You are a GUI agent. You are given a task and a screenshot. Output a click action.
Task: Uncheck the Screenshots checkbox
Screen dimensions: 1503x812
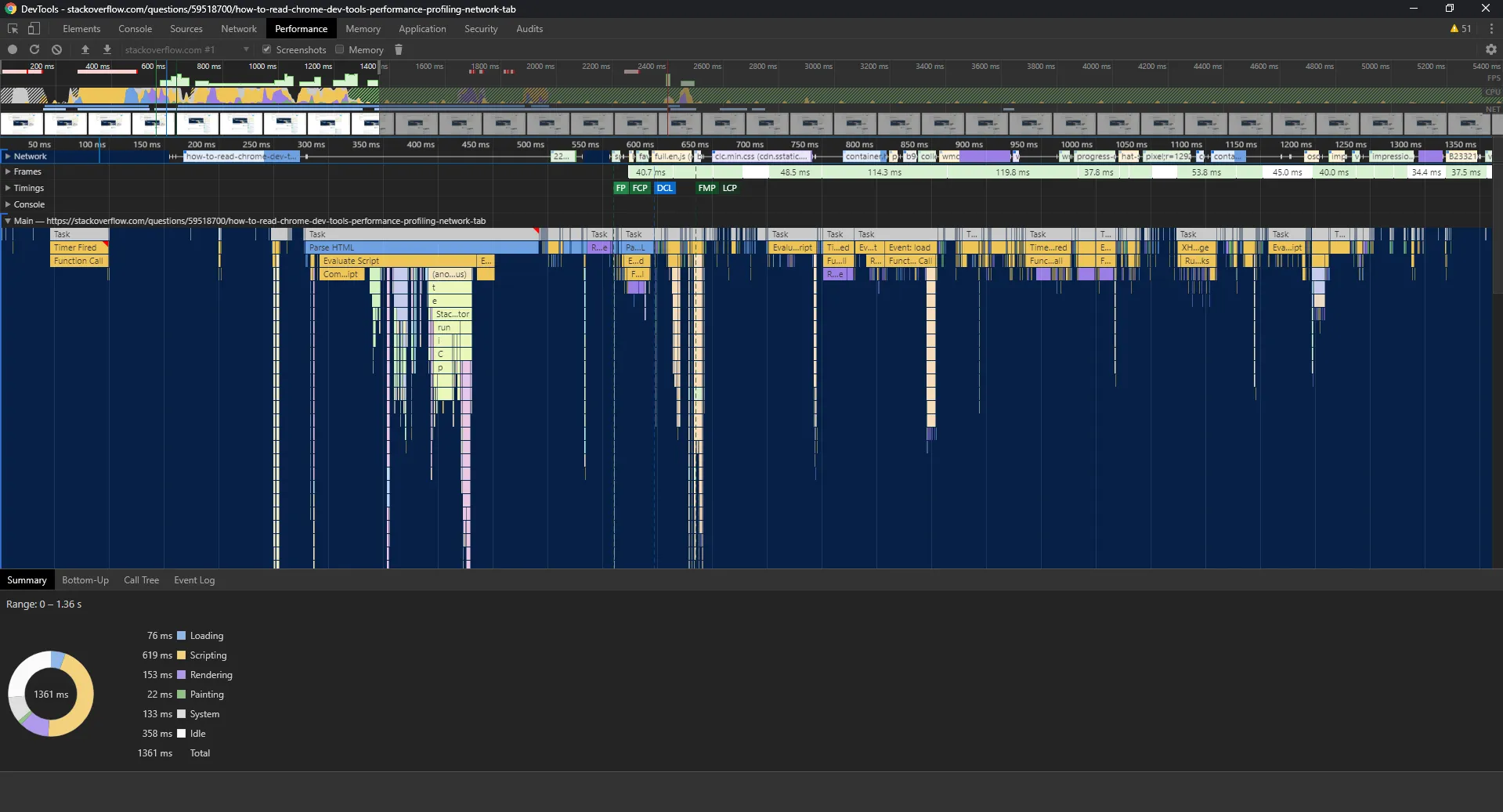267,49
